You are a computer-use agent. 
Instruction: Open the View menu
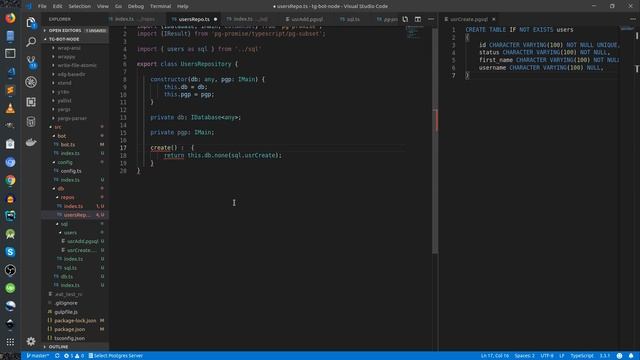tap(102, 6)
